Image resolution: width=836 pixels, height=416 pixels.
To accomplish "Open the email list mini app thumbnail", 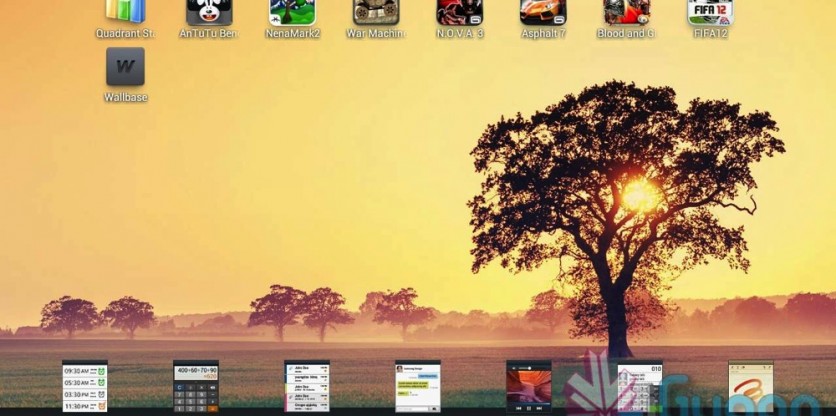I will click(x=306, y=388).
